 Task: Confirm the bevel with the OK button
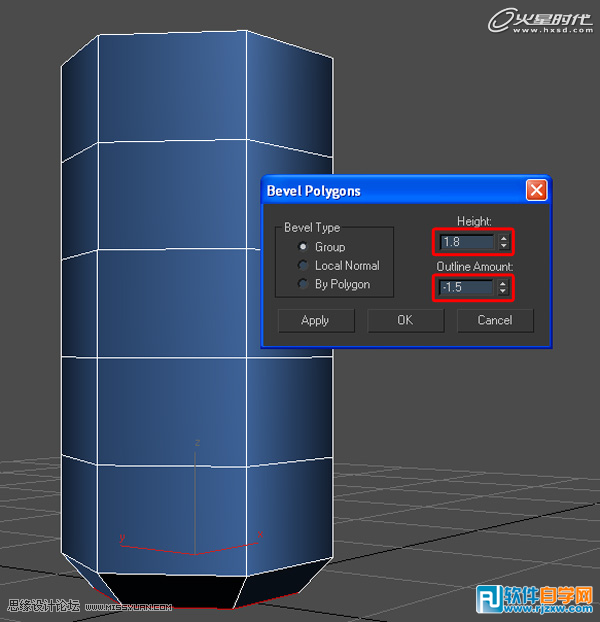click(404, 320)
